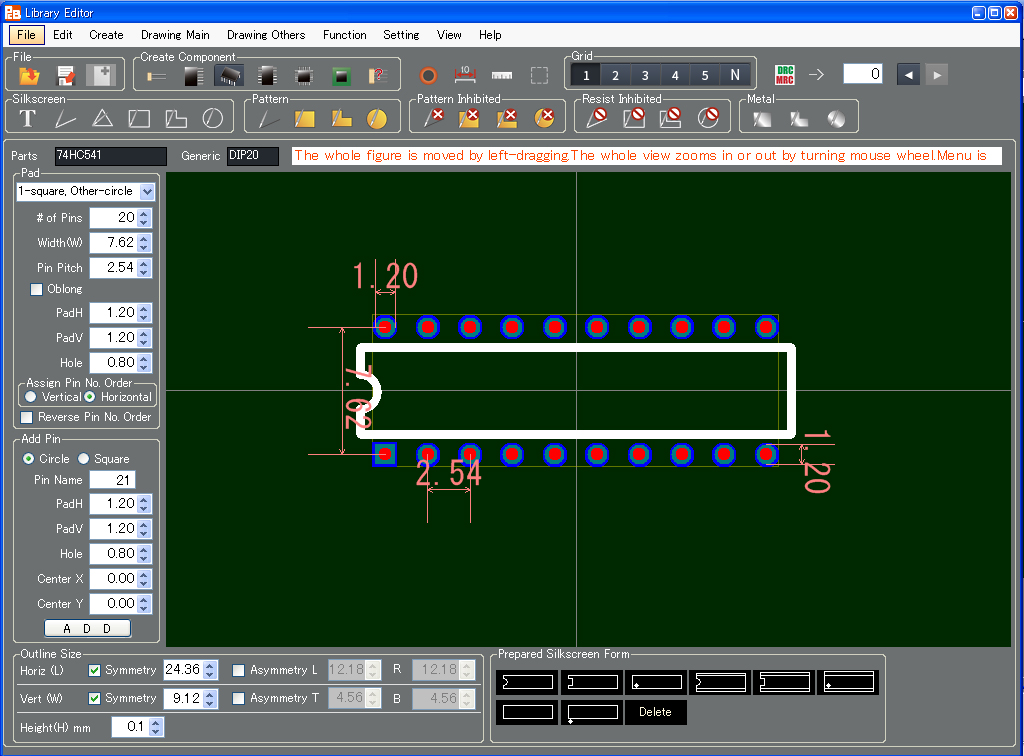Check Reverse Pin No. Order

28,417
